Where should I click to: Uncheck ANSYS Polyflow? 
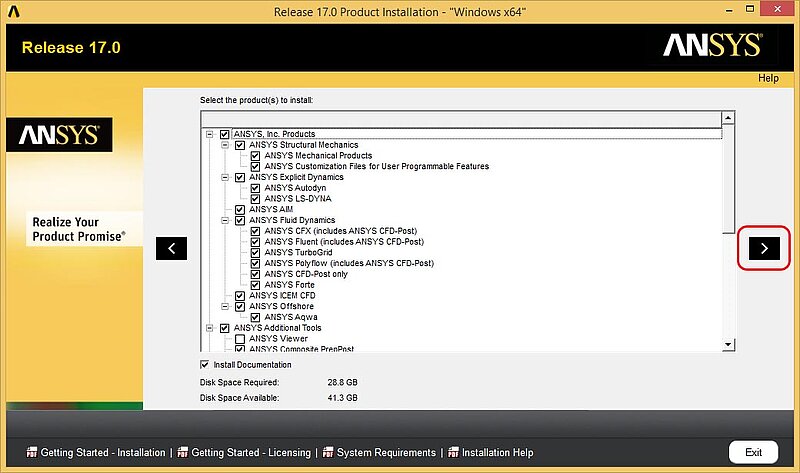255,263
